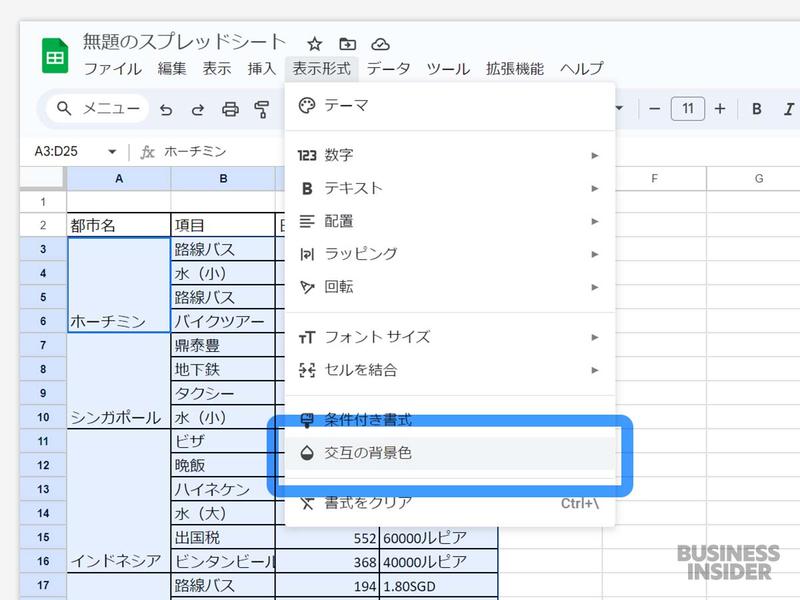
Task: Move the spreadsheet to a folder
Action: pyautogui.click(x=346, y=43)
